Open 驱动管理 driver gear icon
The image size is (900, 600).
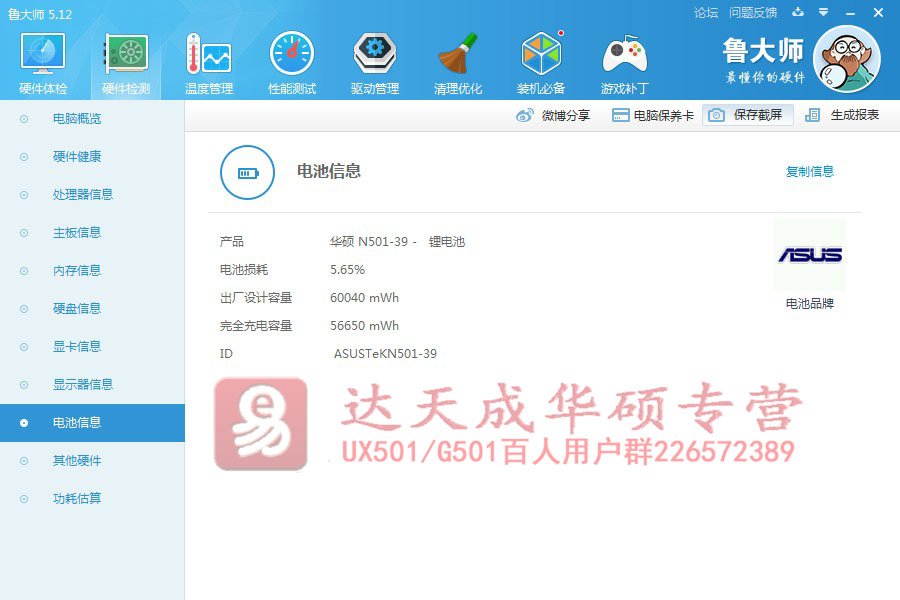(x=375, y=54)
